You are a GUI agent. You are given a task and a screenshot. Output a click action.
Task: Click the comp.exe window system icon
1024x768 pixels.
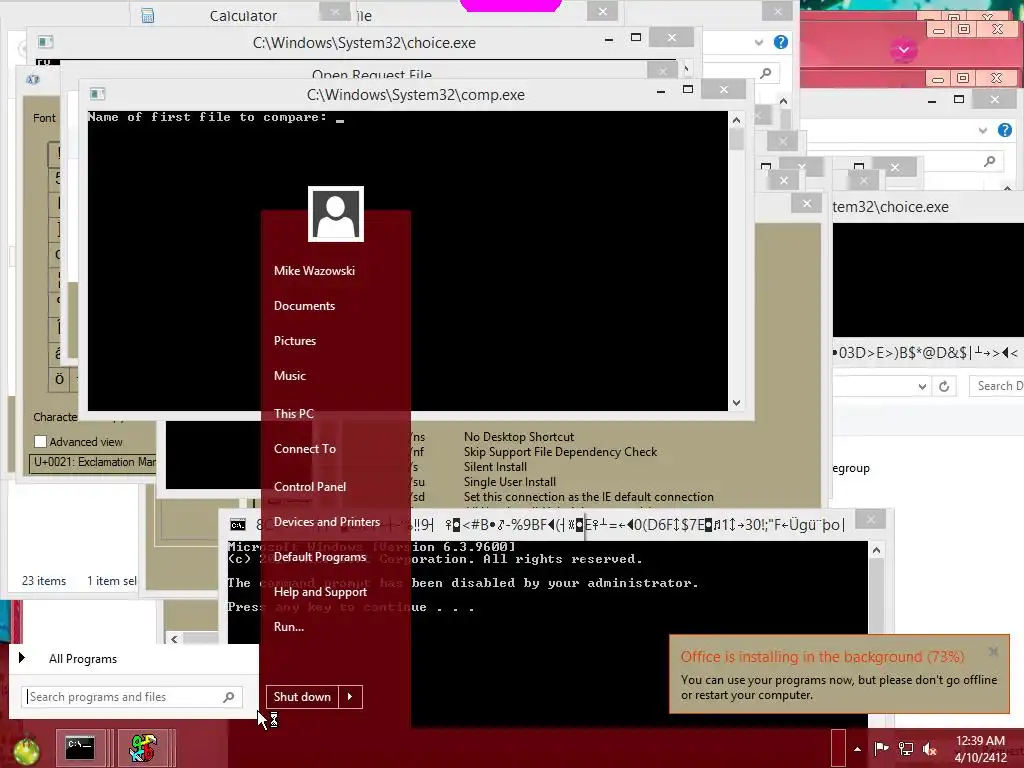coord(97,94)
